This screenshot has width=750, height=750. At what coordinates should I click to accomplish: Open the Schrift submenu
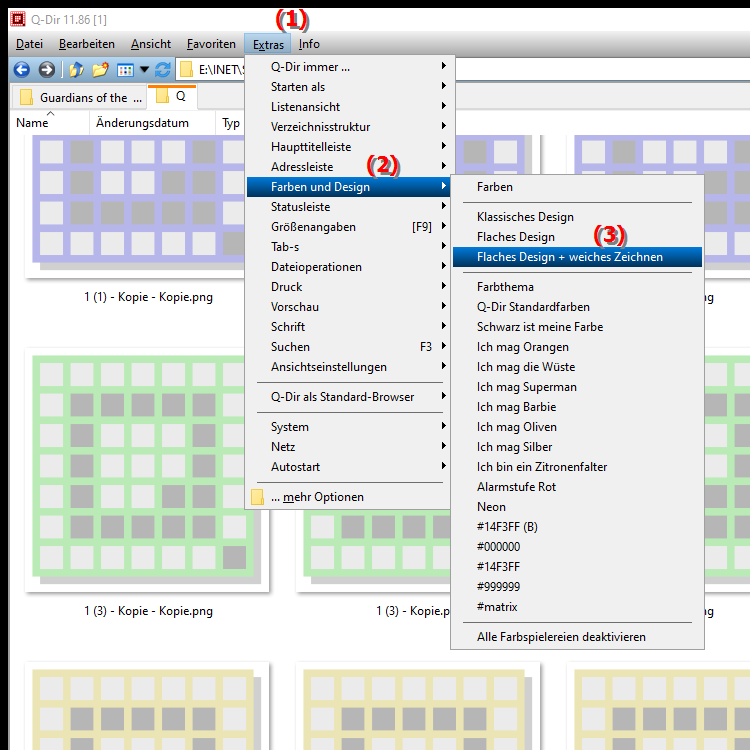click(348, 327)
